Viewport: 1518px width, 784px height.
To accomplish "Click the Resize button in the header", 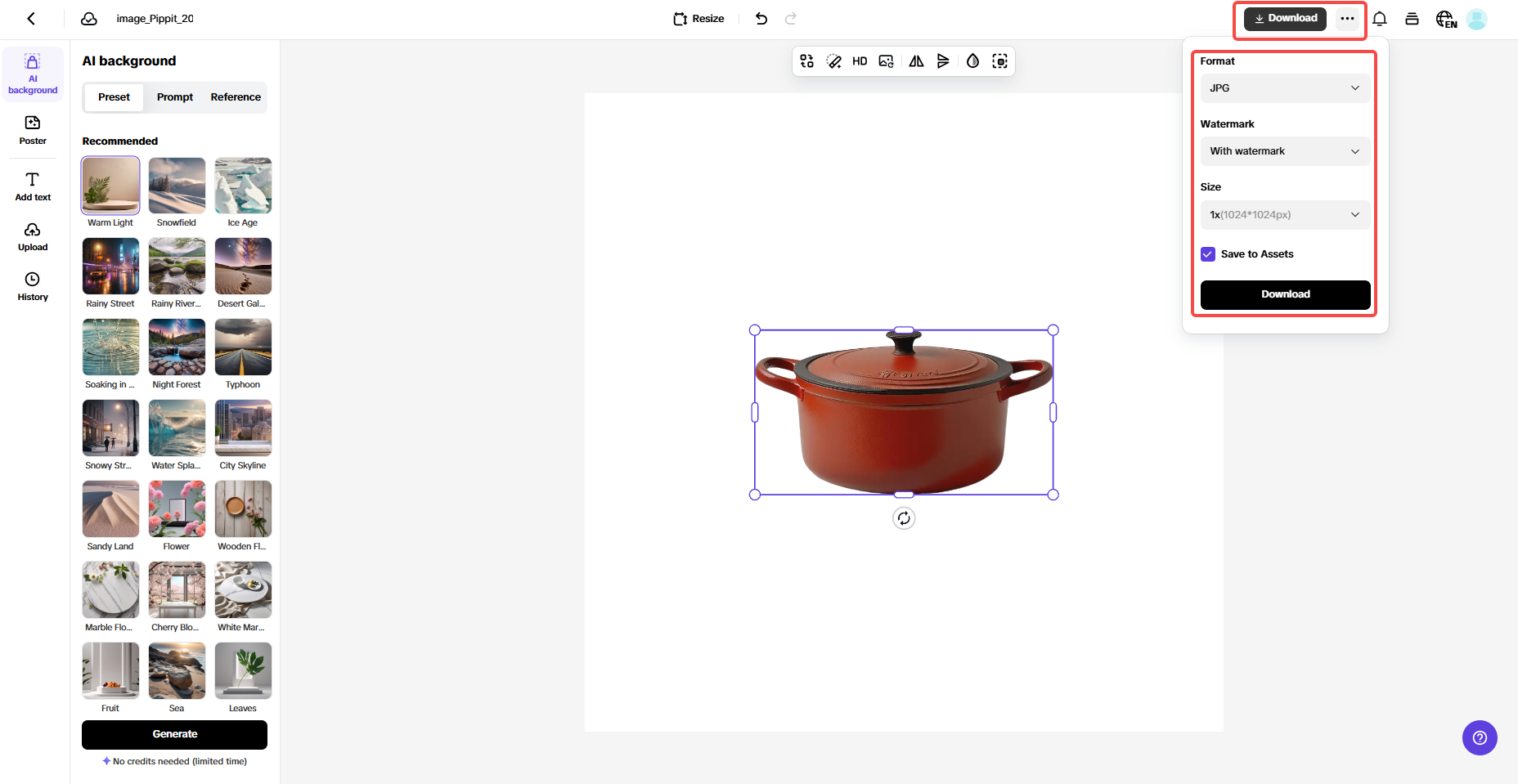I will pos(699,19).
